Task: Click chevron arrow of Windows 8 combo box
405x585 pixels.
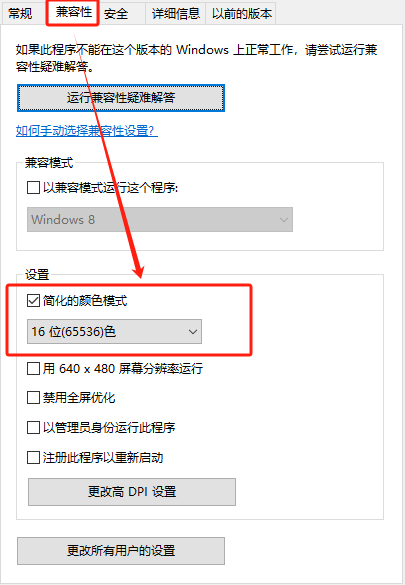Action: click(x=284, y=219)
